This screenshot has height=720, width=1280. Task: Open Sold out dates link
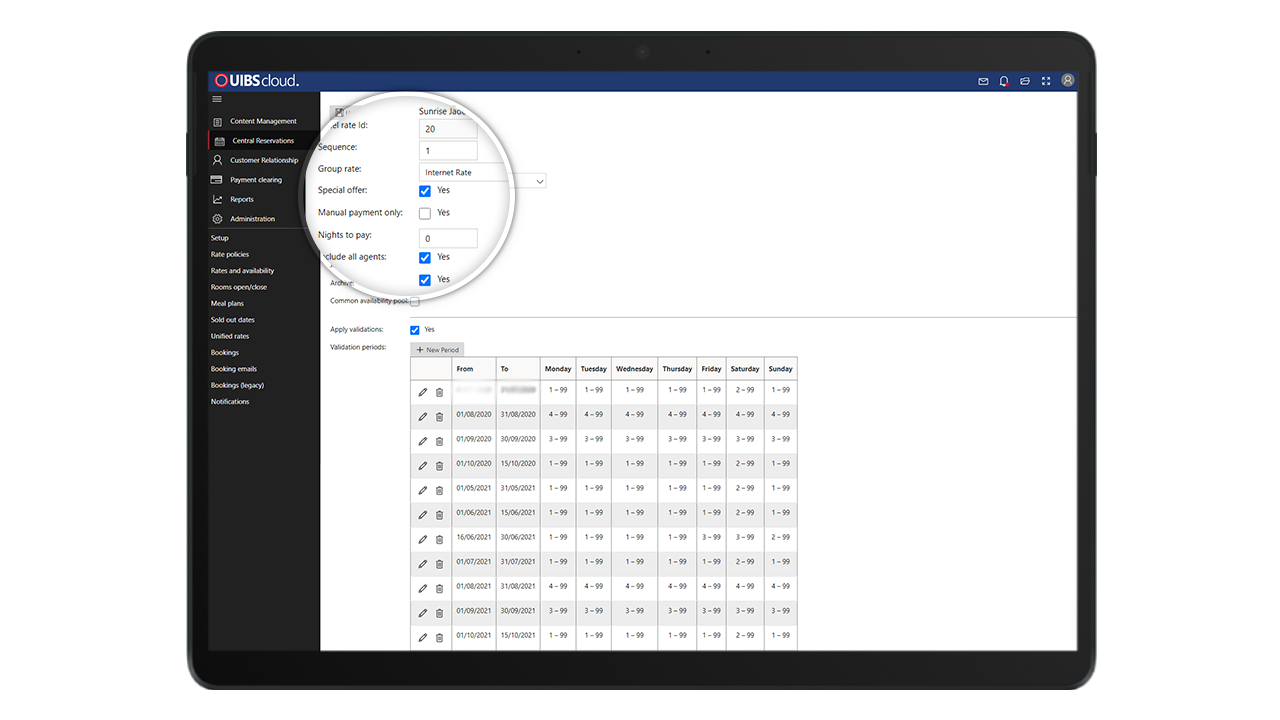pos(233,320)
